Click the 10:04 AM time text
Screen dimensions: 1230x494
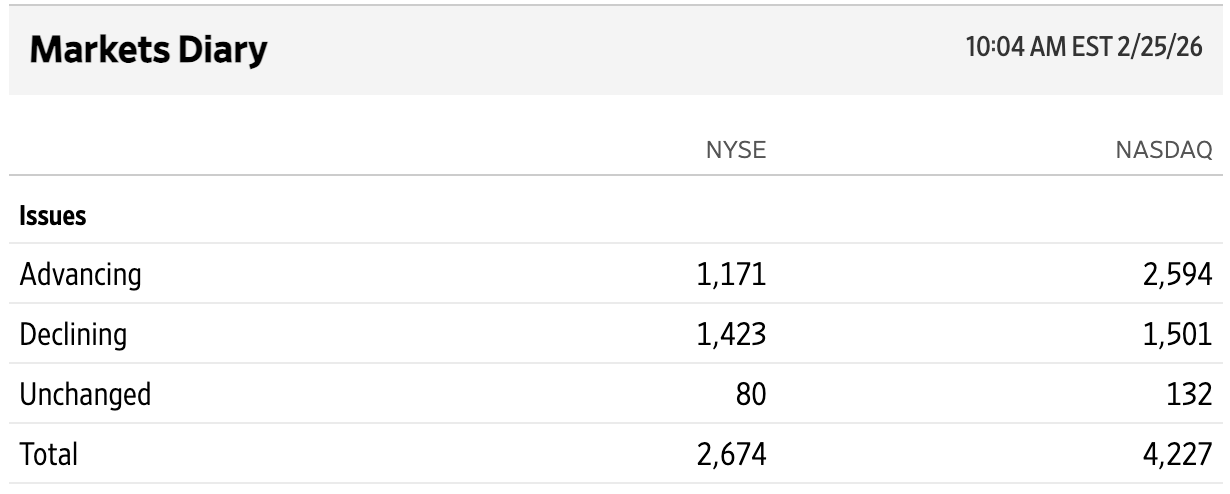coord(1009,48)
